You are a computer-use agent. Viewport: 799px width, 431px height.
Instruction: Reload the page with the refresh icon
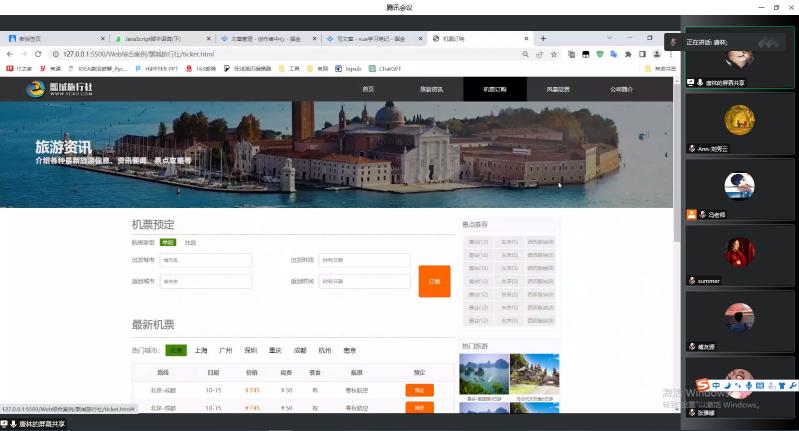[37, 53]
